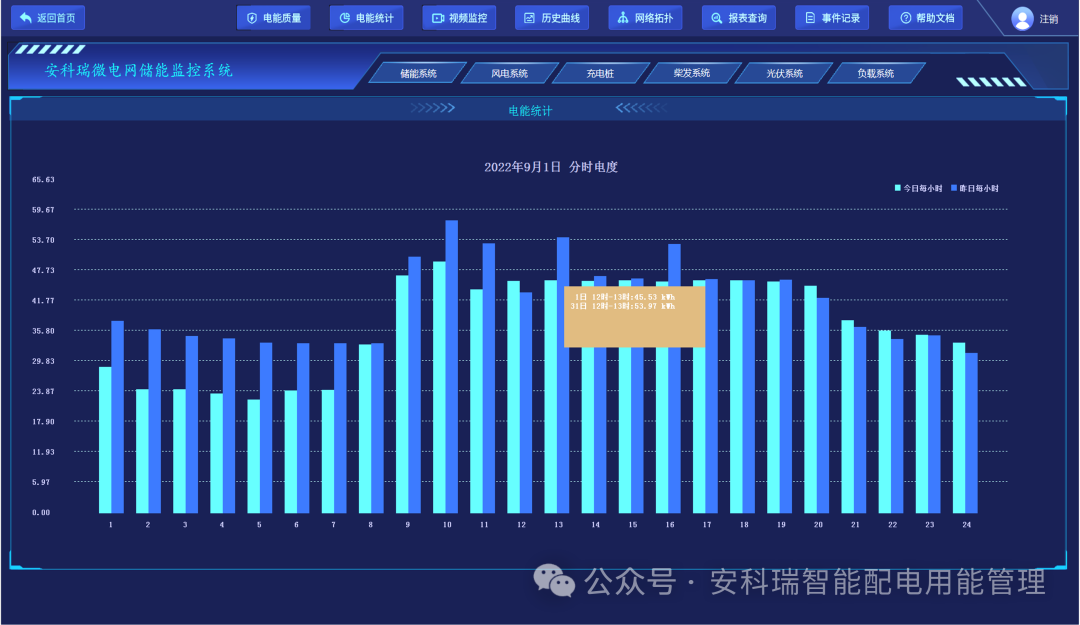
Task: Return to the home page via 返回首页
Action: click(x=48, y=17)
